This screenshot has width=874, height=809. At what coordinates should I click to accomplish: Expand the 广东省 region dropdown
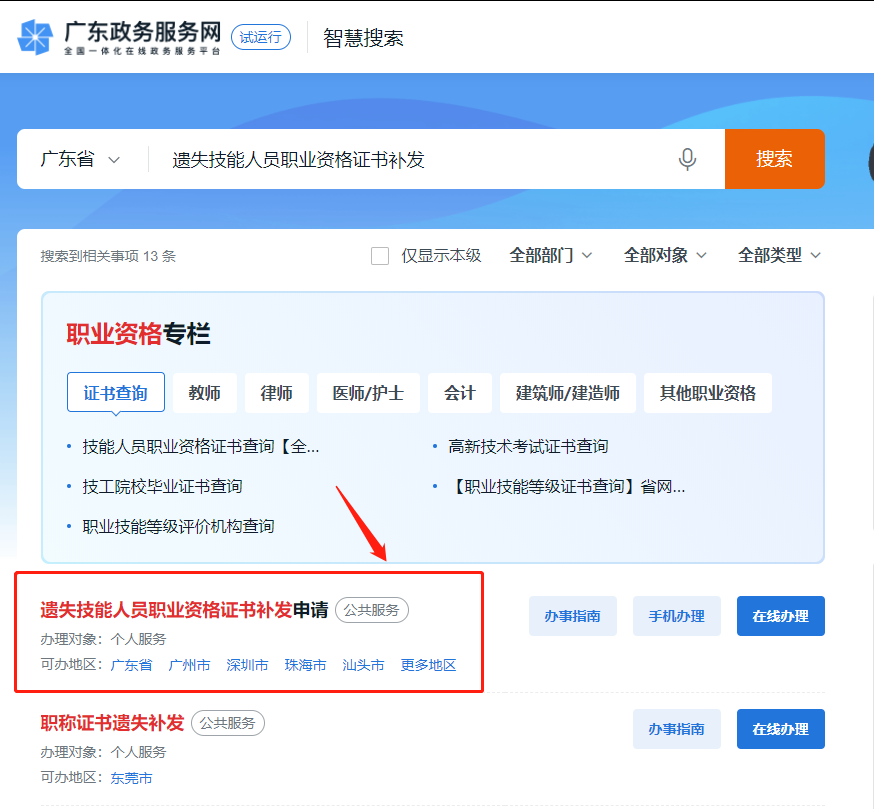pos(80,159)
